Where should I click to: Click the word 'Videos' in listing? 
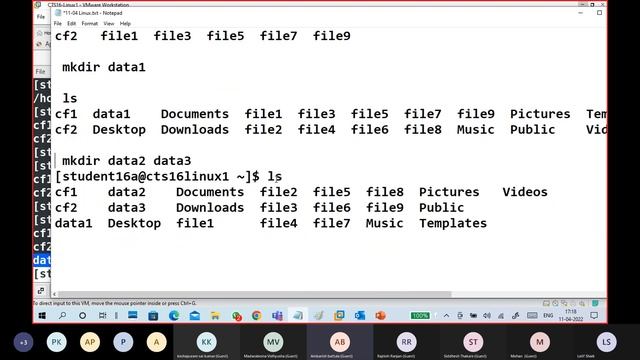[525, 192]
